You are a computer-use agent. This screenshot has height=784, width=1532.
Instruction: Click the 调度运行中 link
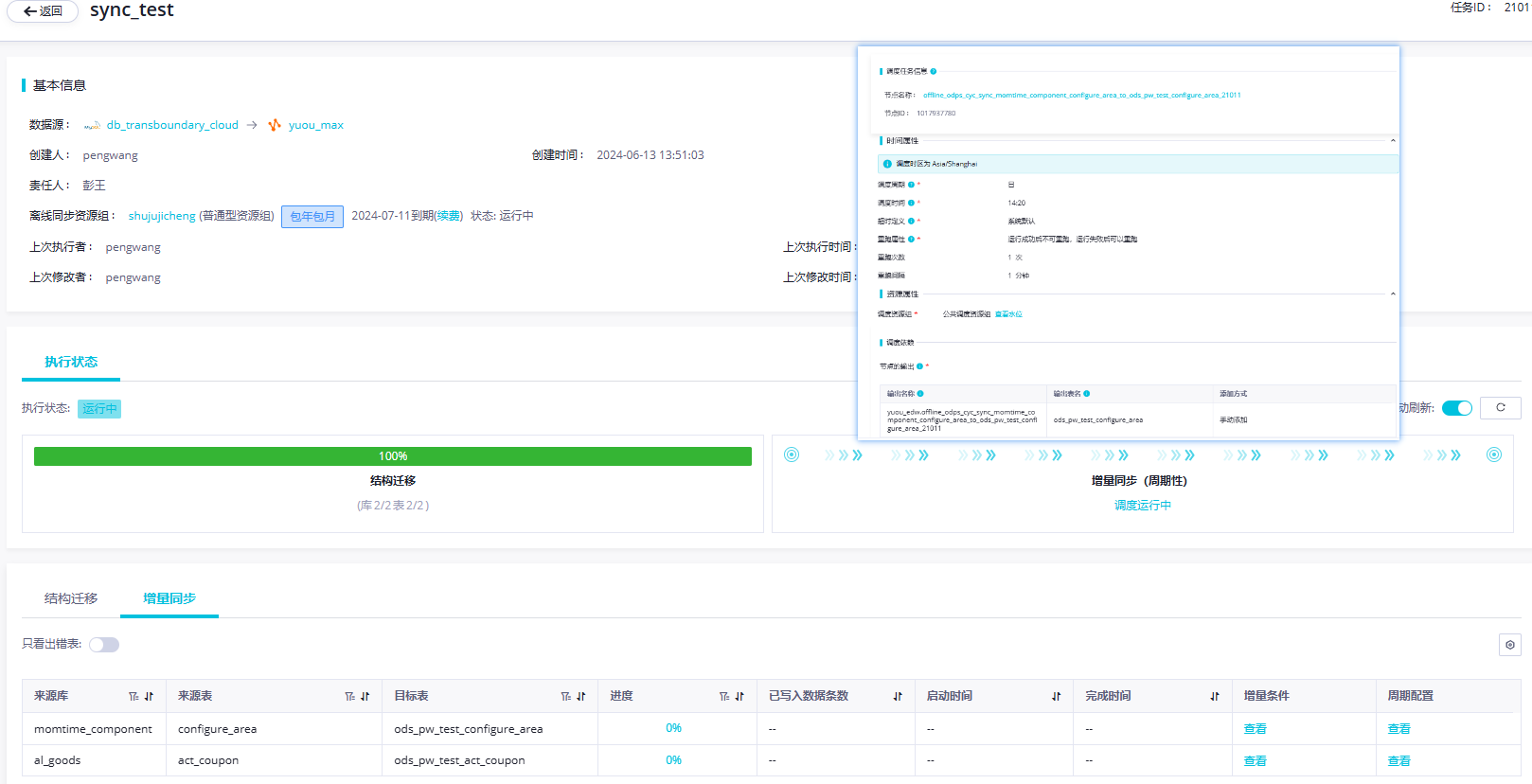pos(1143,506)
